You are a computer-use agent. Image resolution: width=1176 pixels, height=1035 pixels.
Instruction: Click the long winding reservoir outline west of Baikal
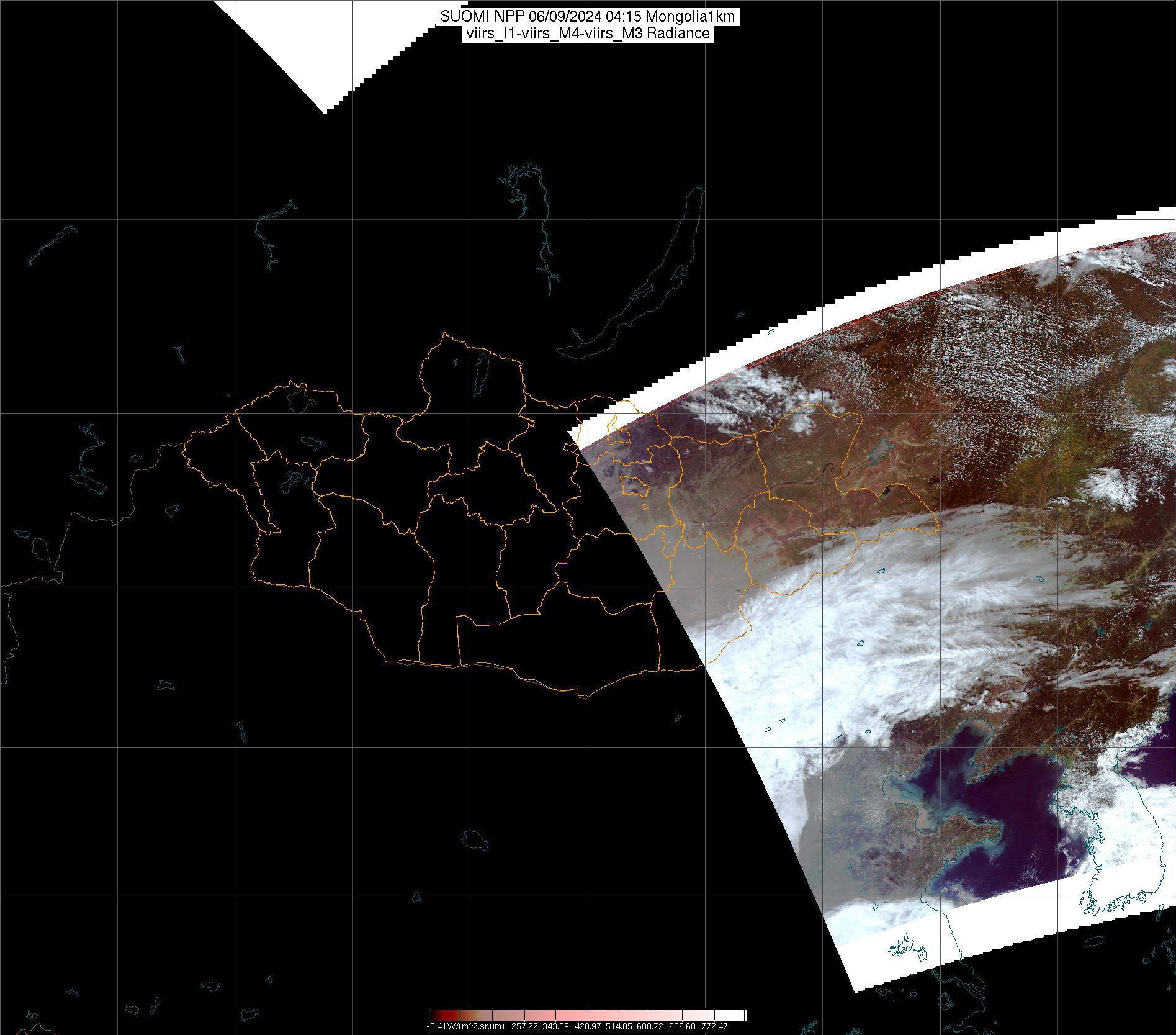pos(543,236)
